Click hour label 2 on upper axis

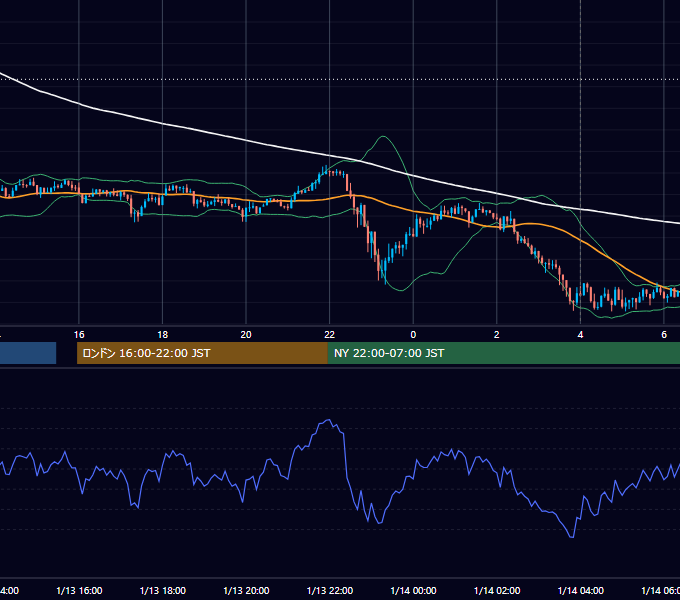coord(497,335)
